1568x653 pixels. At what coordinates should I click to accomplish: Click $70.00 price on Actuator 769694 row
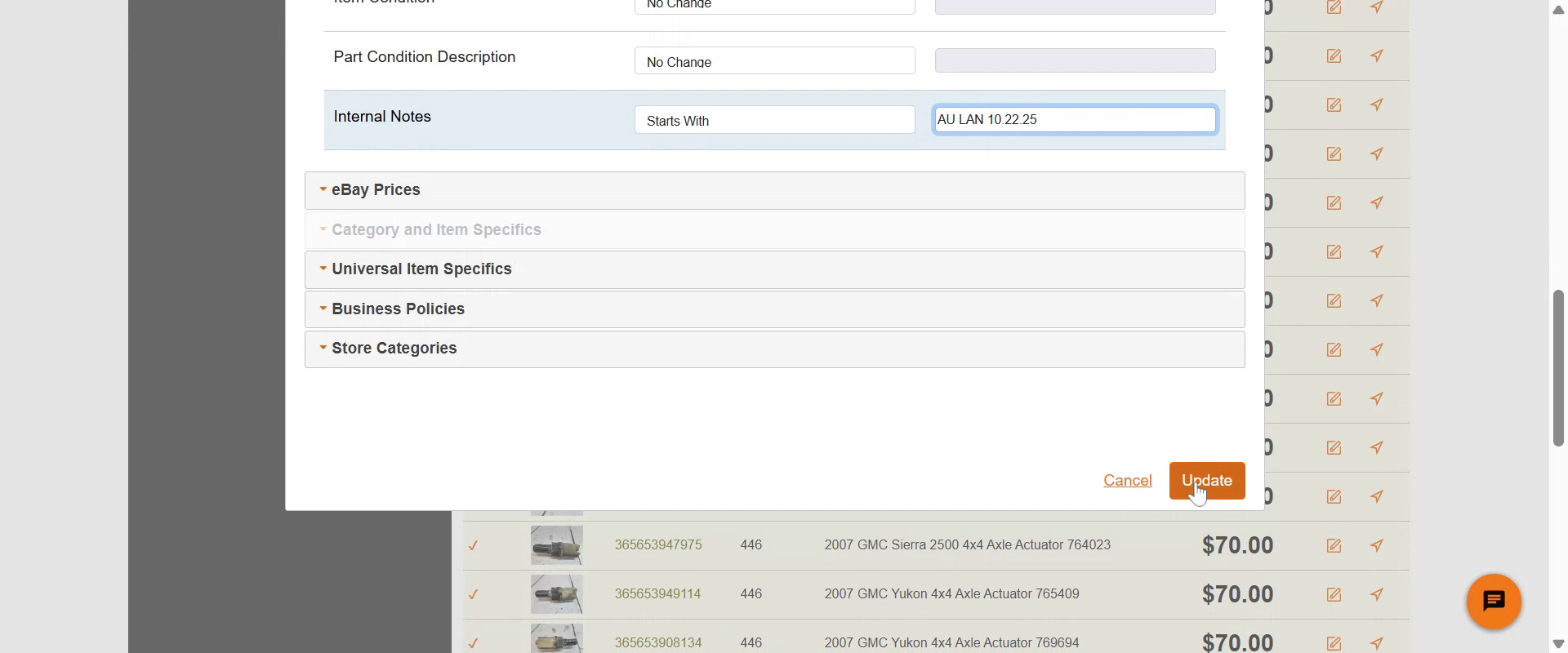coord(1237,642)
